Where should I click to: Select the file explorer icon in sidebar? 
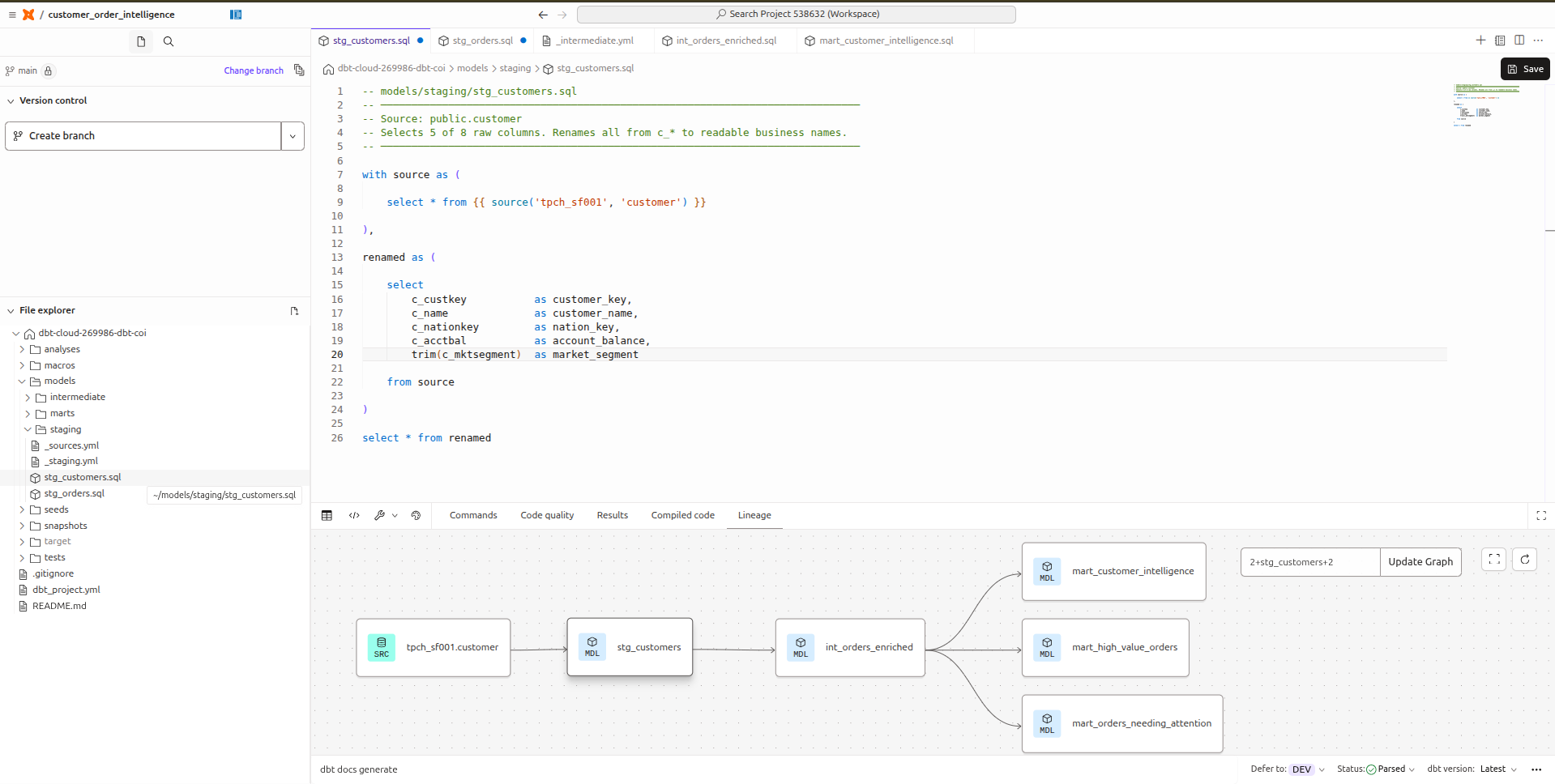141,41
